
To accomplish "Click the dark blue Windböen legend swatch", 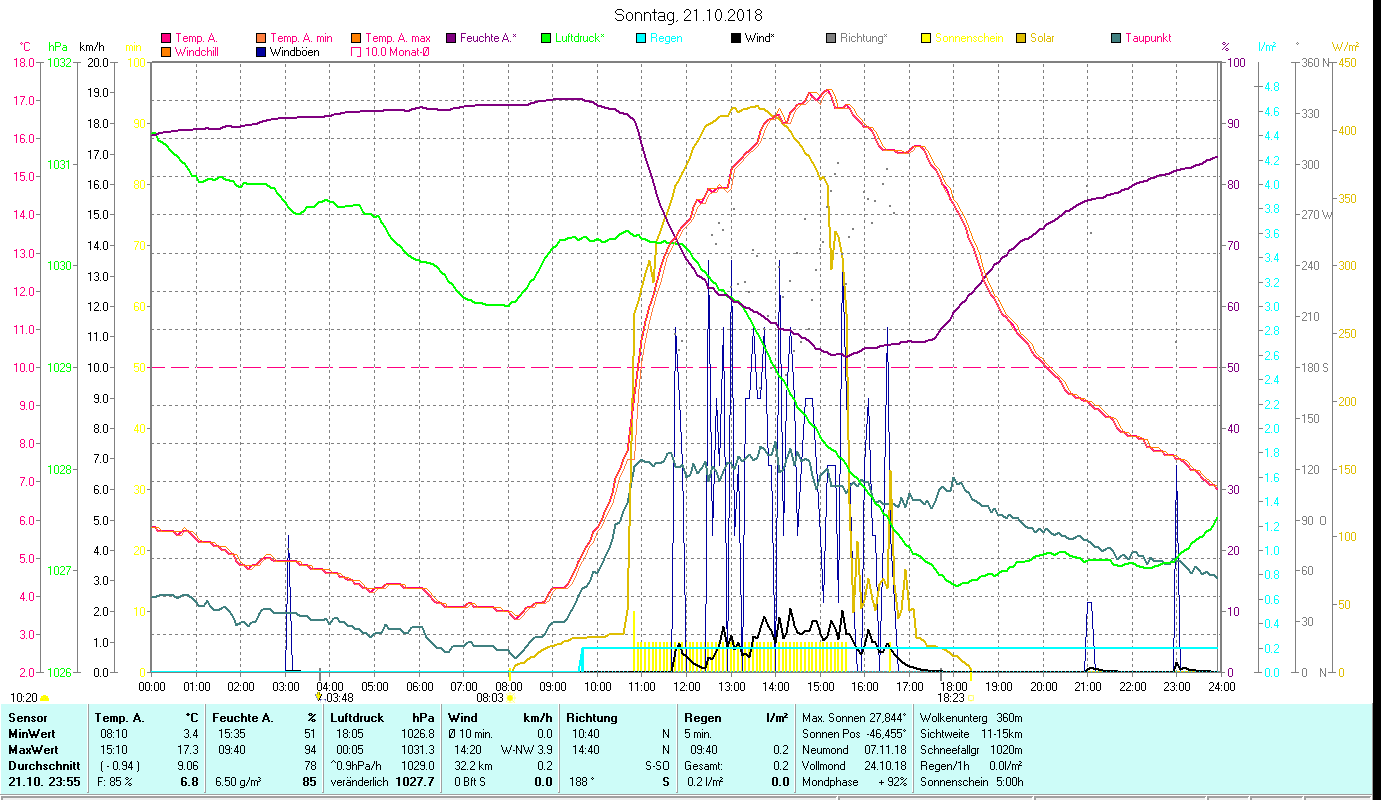I will tap(261, 52).
